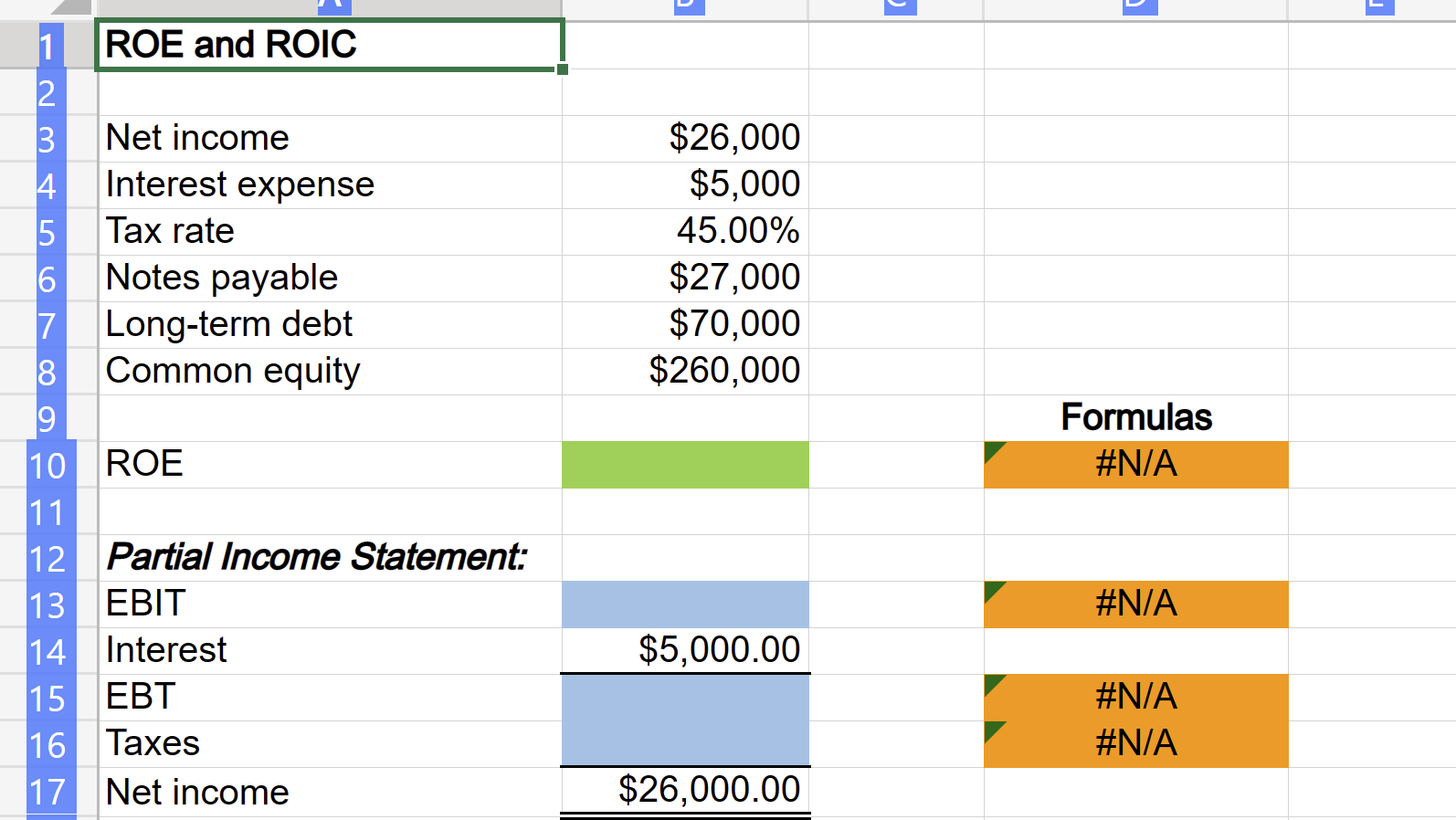The image size is (1456, 820).
Task: Select the 'ROE and ROIC' title cell
Action: pos(329,45)
